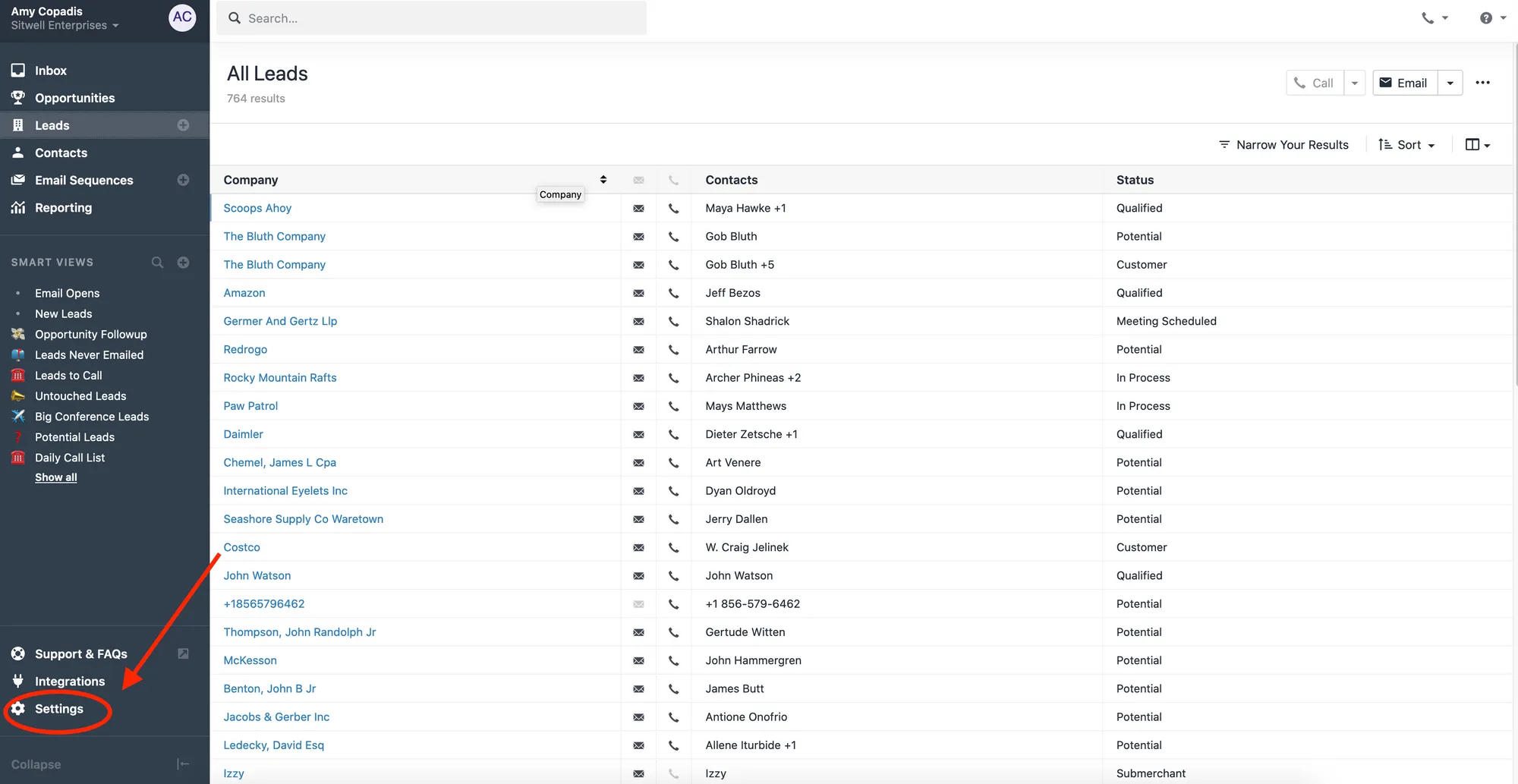Email Rocky Mountain Rafts via envelope icon

click(638, 378)
